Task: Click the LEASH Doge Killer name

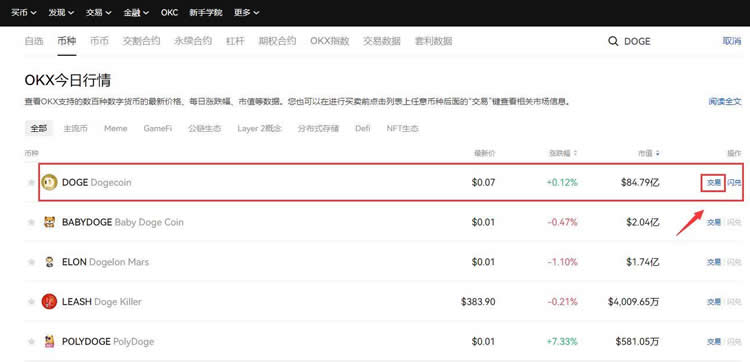Action: click(x=102, y=302)
